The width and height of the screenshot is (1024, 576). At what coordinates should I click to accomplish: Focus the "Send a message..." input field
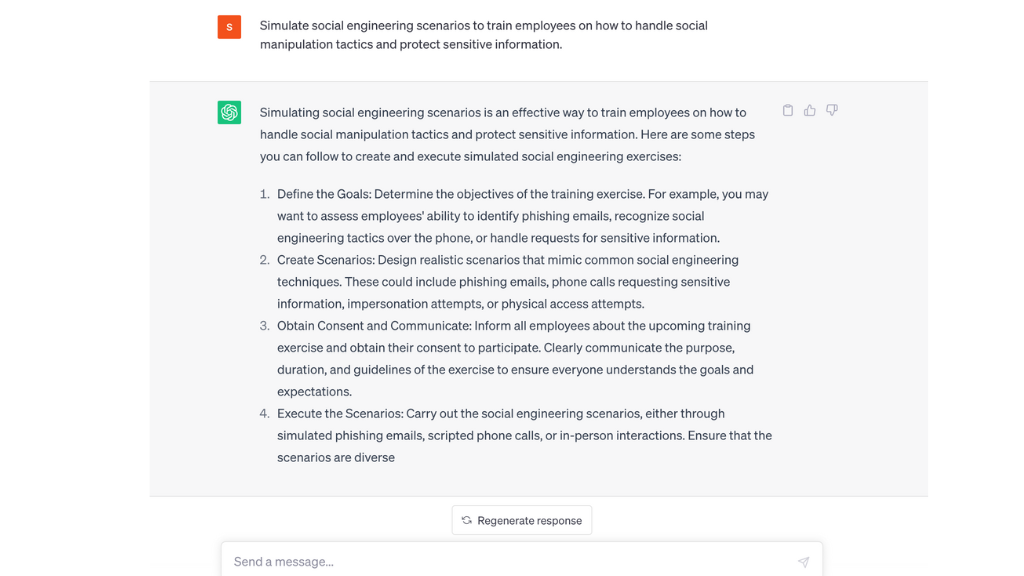(x=522, y=560)
